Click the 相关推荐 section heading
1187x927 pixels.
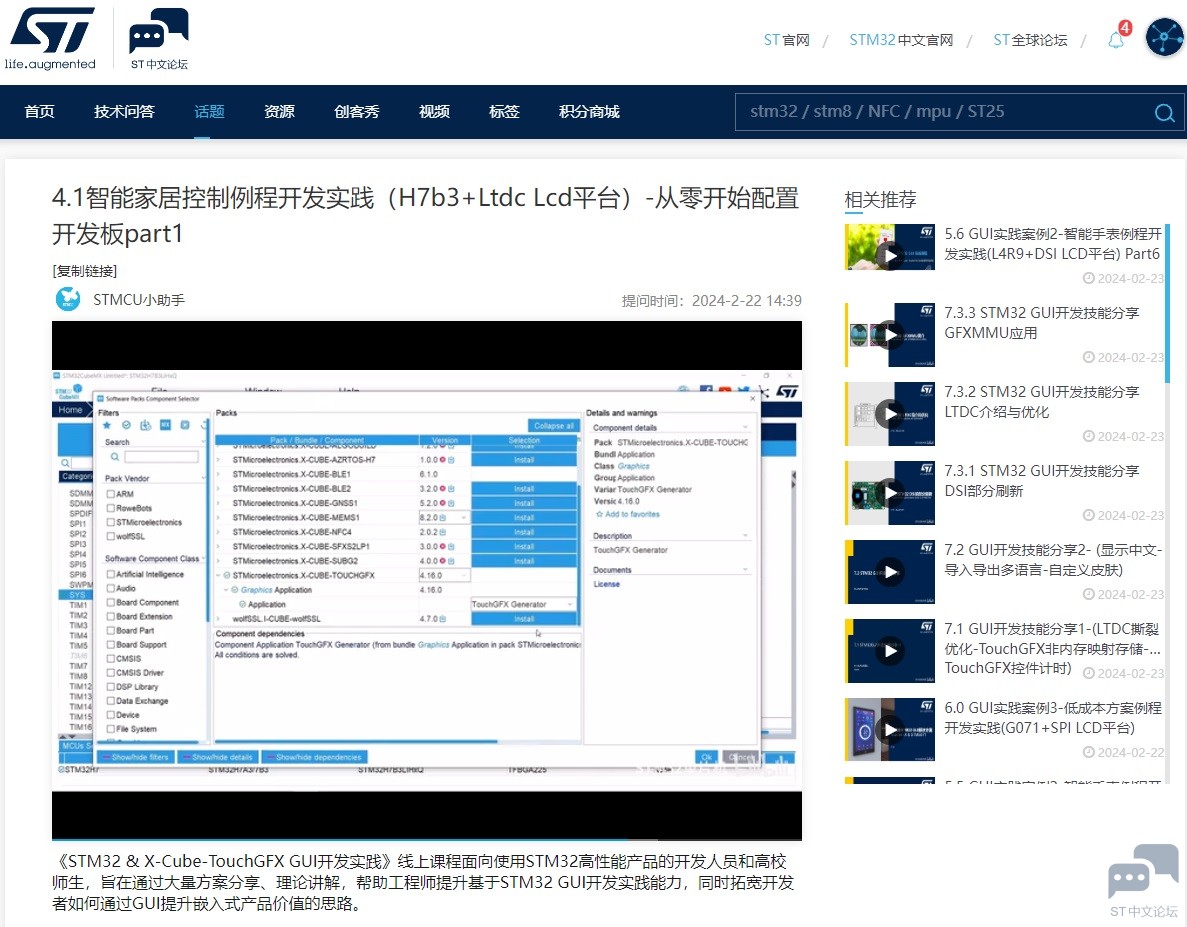click(x=880, y=200)
